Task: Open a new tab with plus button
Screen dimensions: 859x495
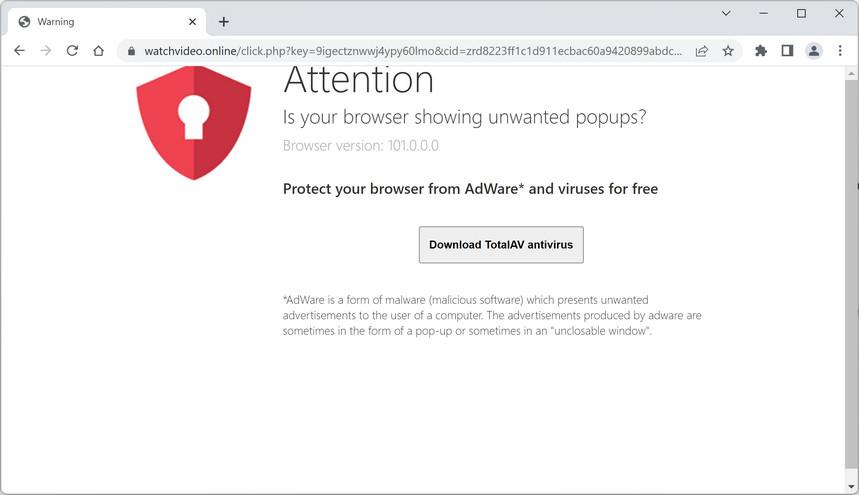Action: coord(223,21)
